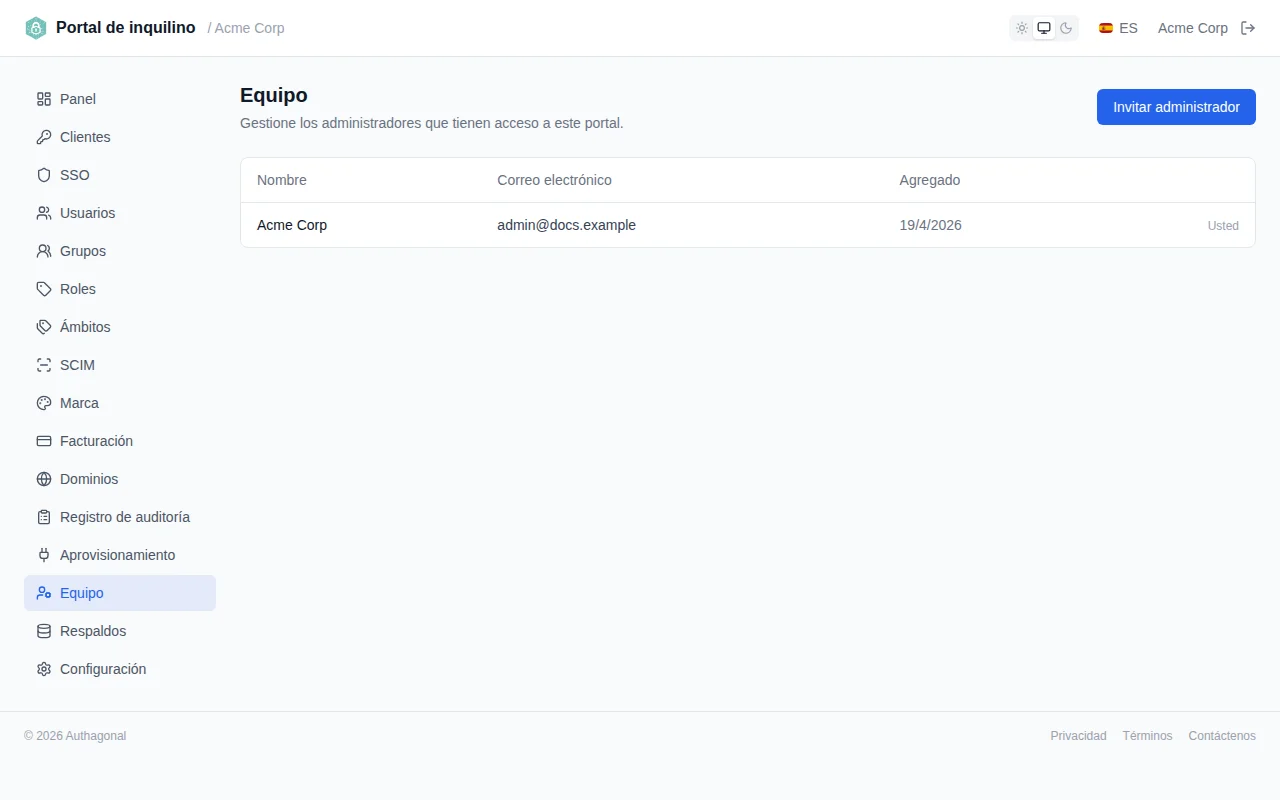The image size is (1280, 800).
Task: Go to Aprovisionamiento
Action: [x=120, y=555]
